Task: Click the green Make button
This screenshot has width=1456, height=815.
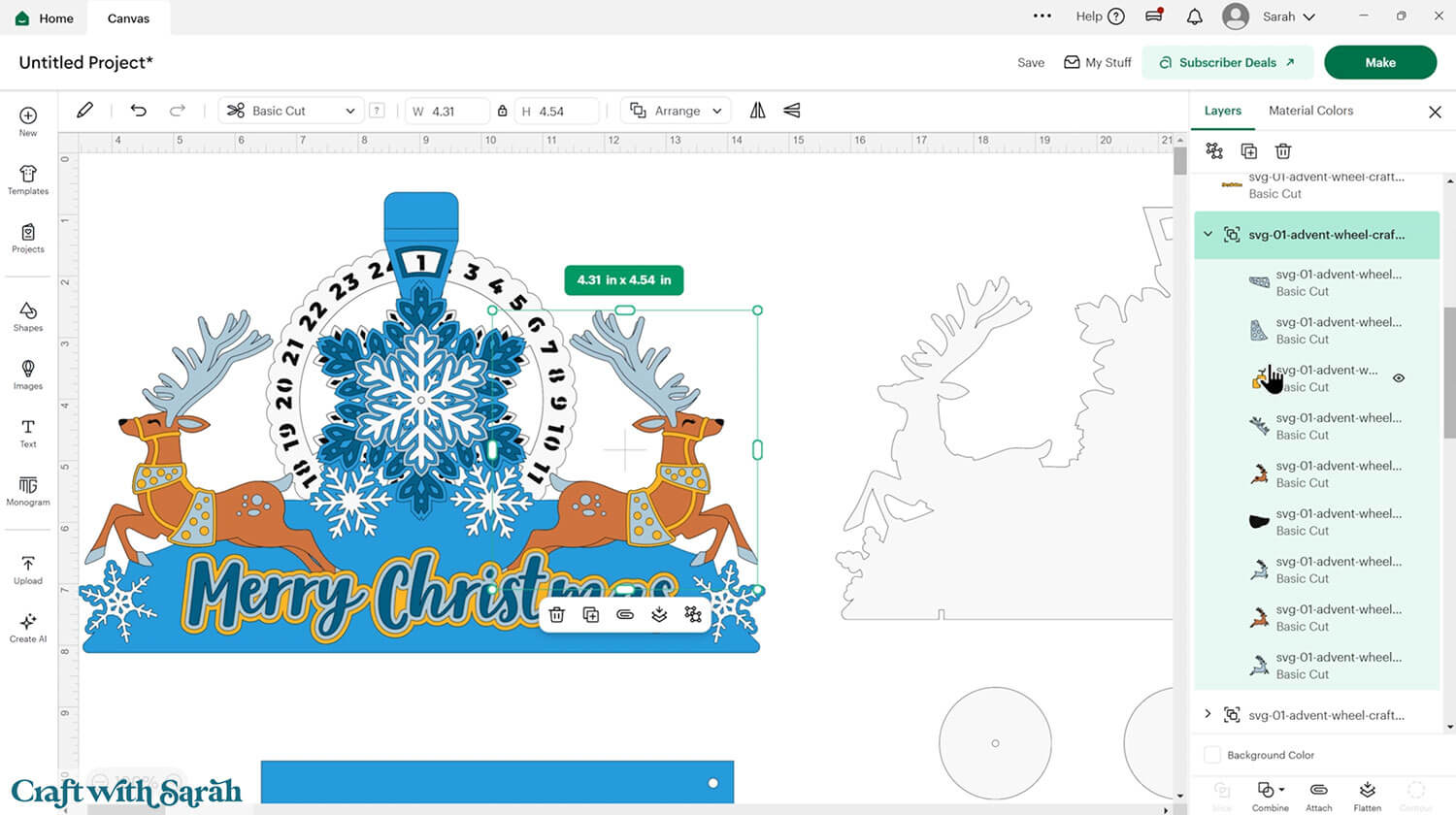Action: pos(1379,62)
